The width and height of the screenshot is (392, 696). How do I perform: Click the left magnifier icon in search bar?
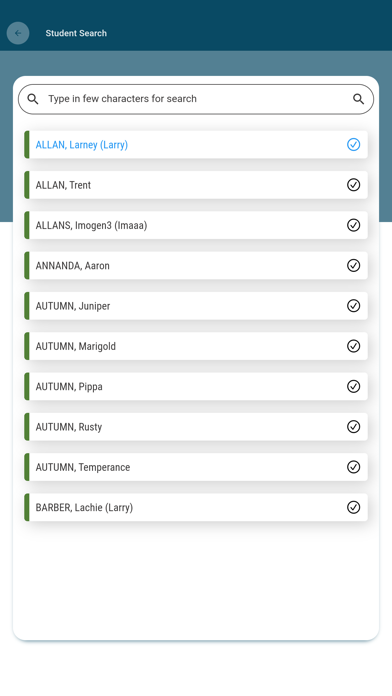point(33,99)
